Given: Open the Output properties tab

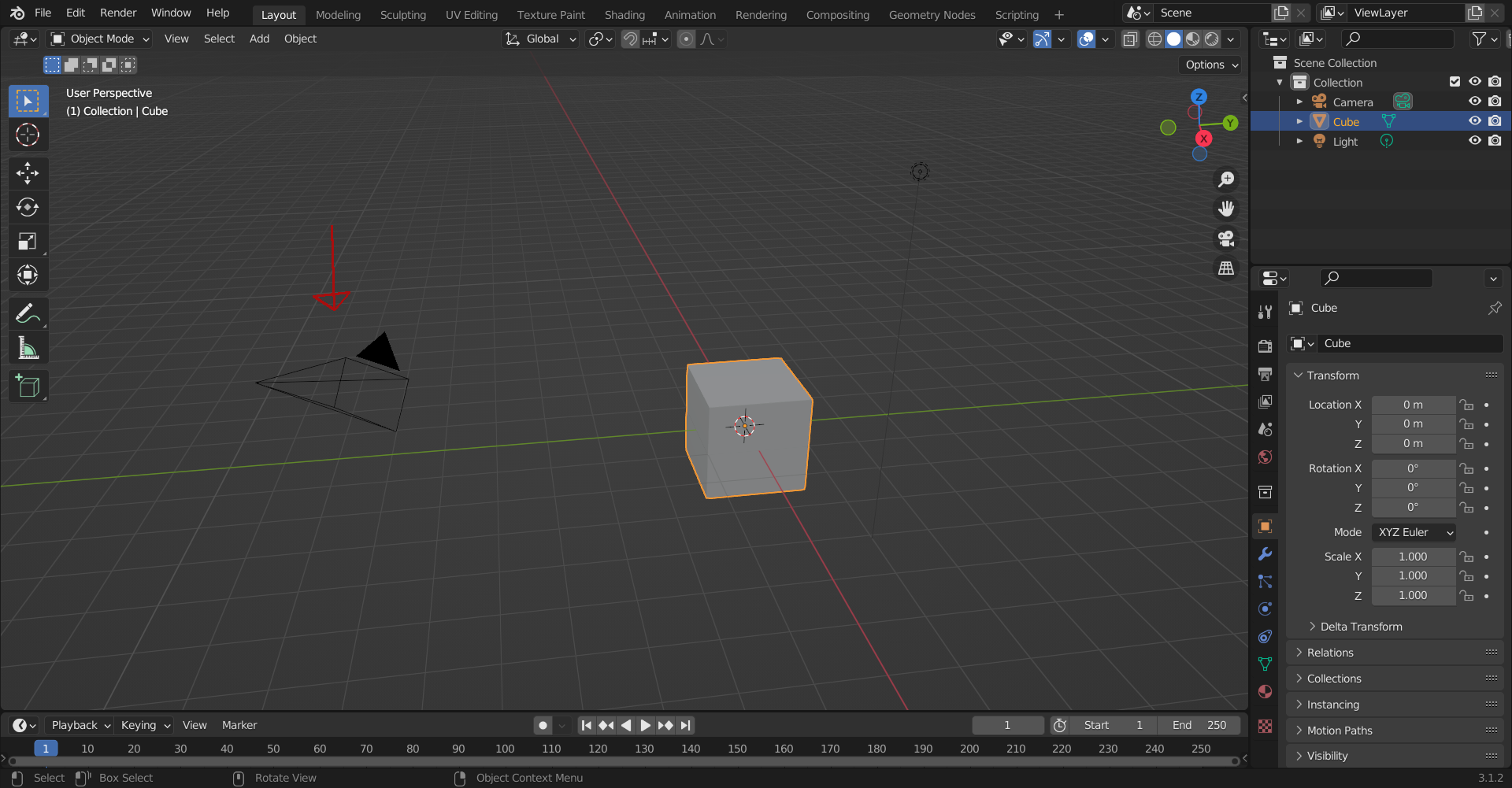Looking at the screenshot, I should (1265, 374).
